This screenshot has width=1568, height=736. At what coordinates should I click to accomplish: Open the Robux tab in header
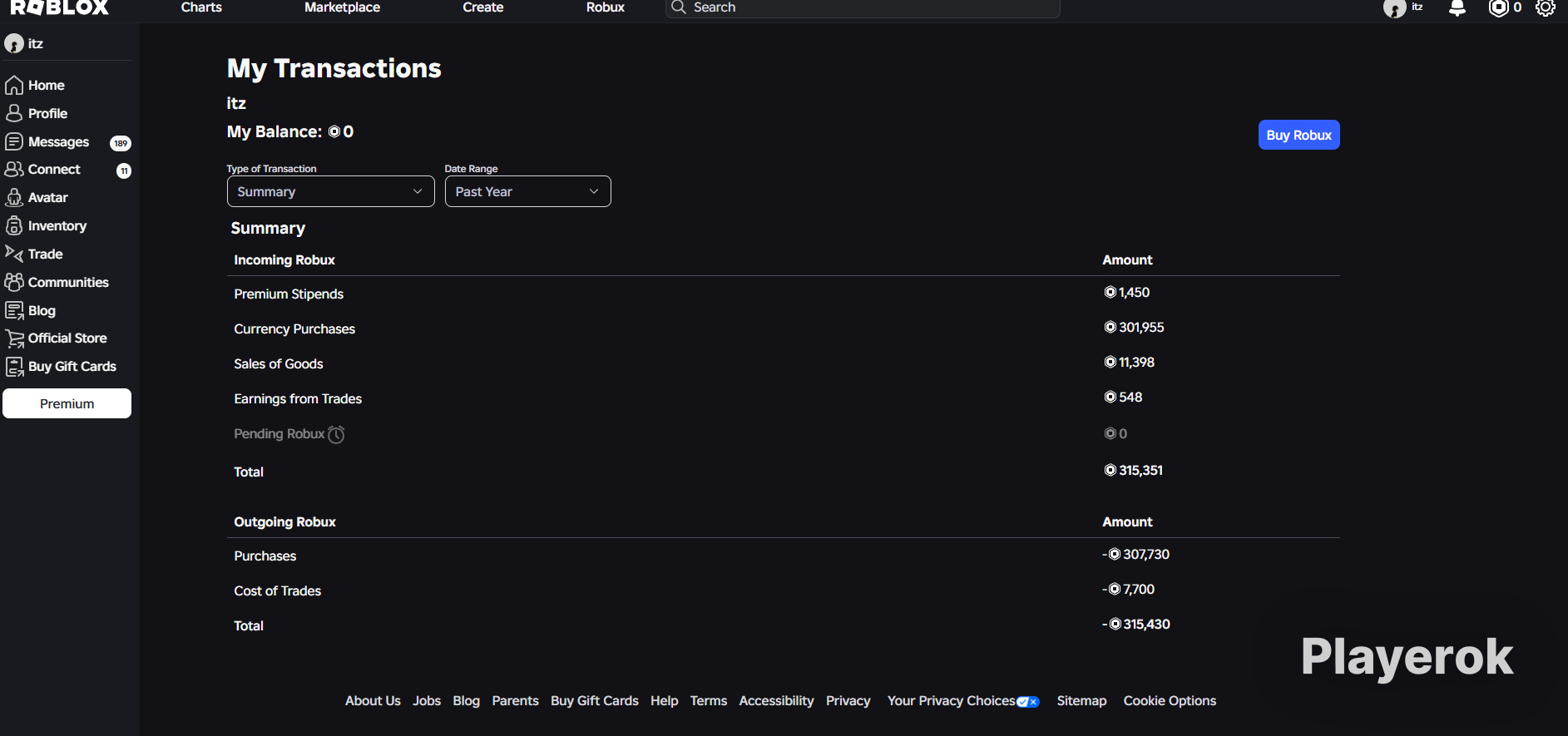click(606, 7)
